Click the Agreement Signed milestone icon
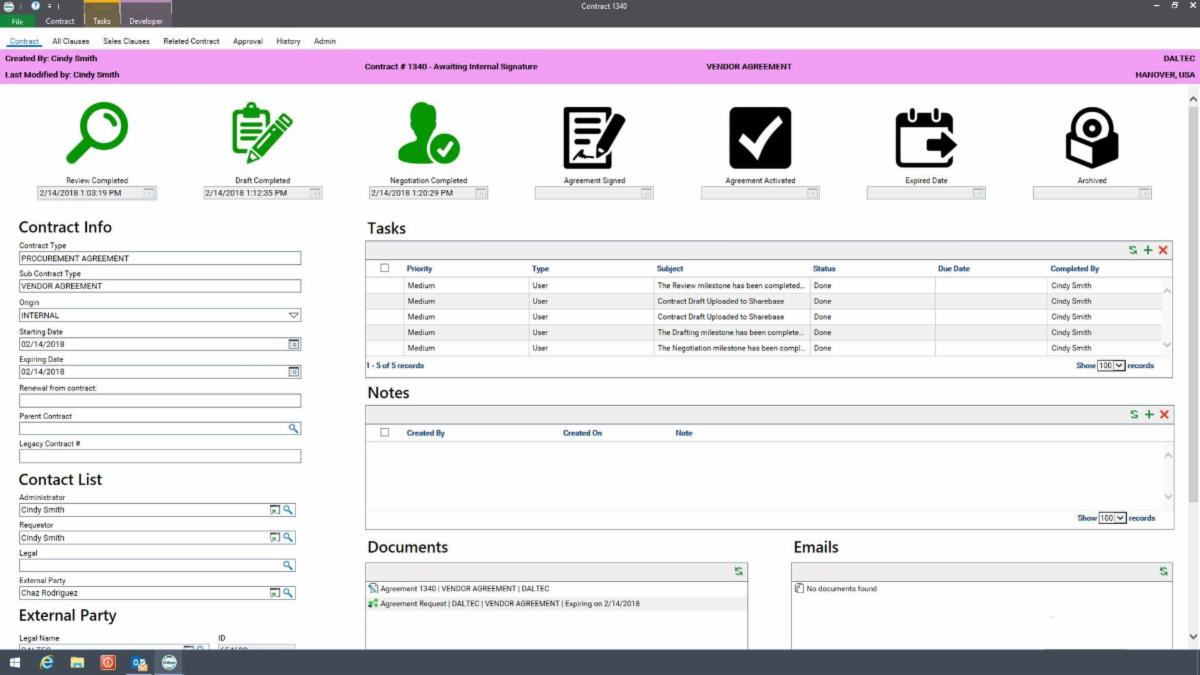This screenshot has width=1200, height=675. click(x=594, y=137)
